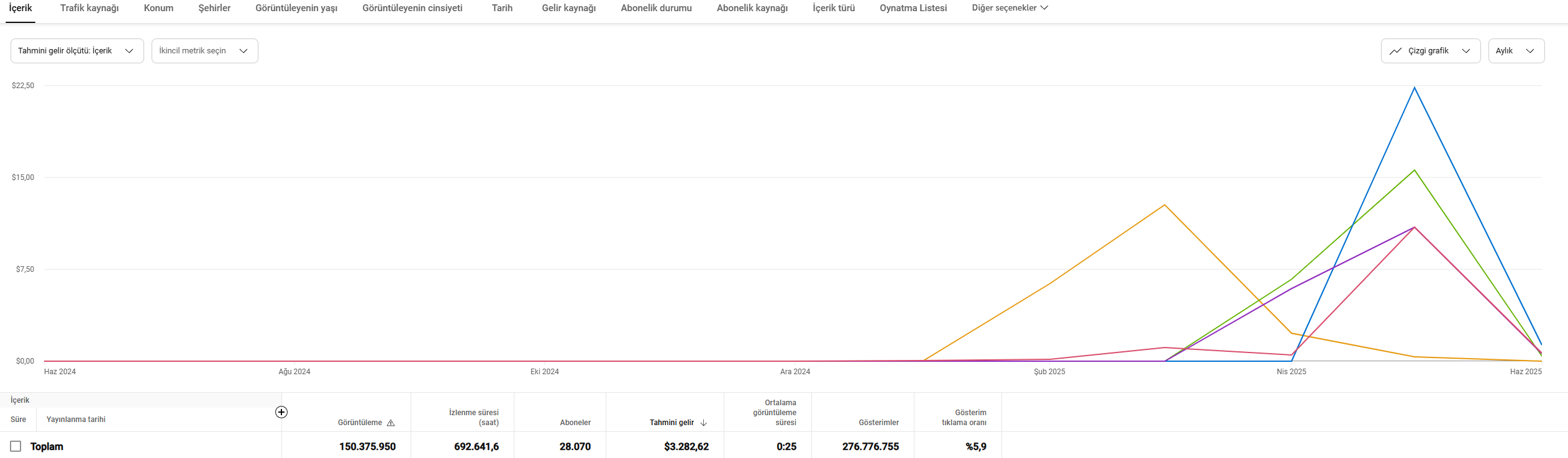Click the purple and pink lines' shared peak
This screenshot has width=1568, height=458.
1415,227
